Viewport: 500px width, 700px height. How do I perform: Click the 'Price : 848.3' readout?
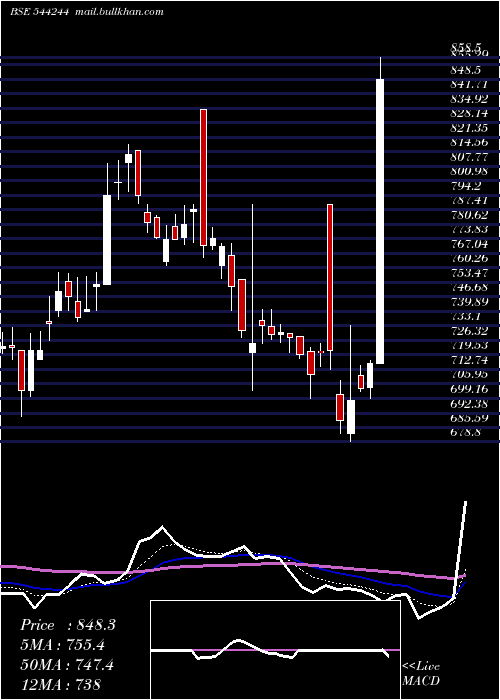tap(68, 625)
